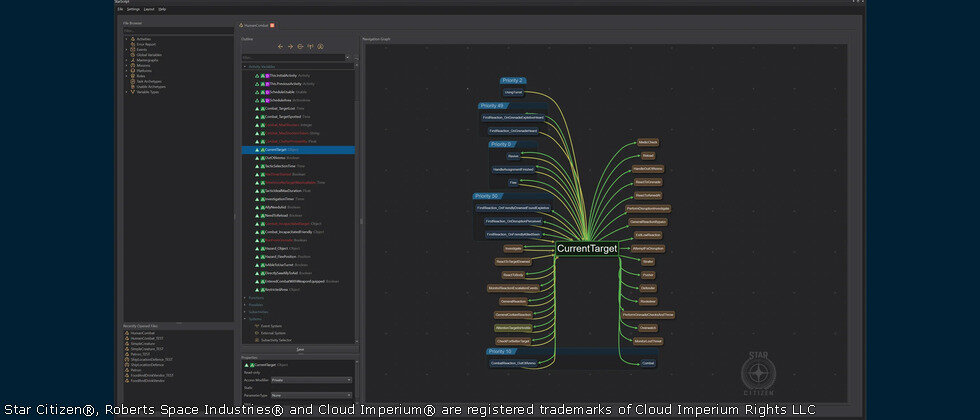Click the Usable Archetypes icon in File Browser
This screenshot has height=420, width=980.
click(x=132, y=86)
